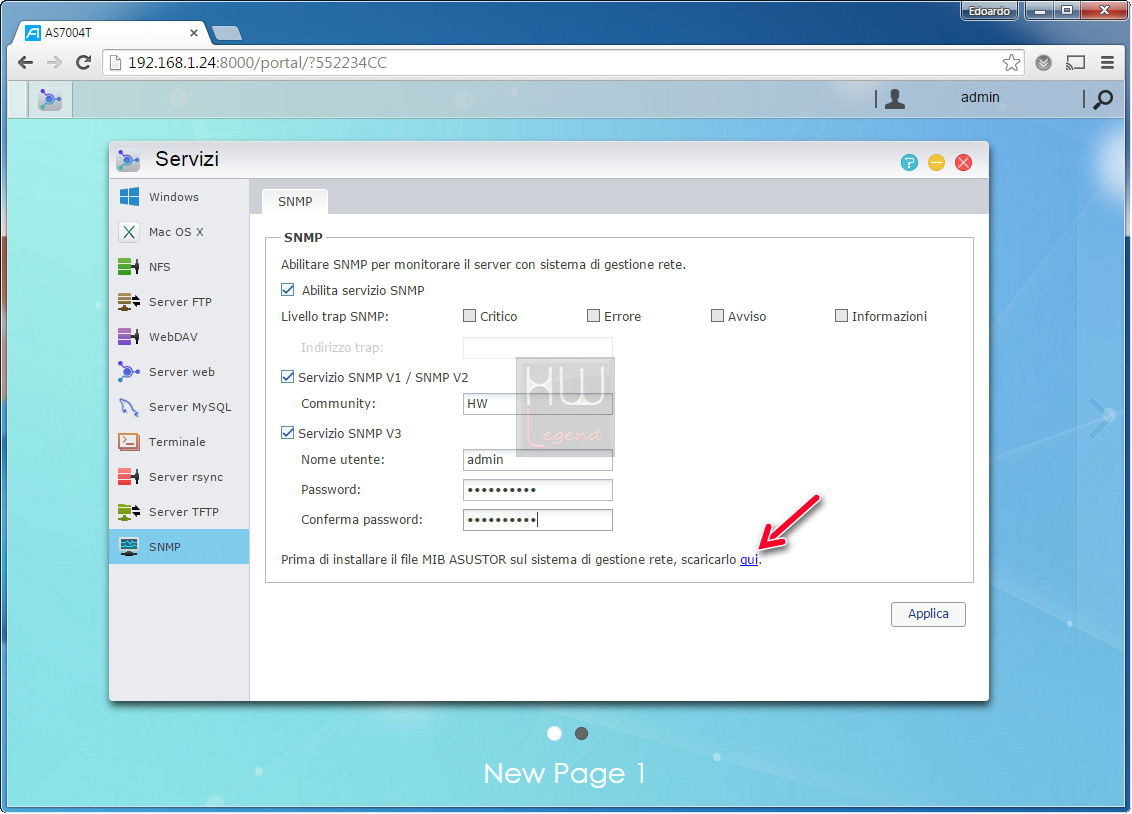
Task: Click the Server web icon
Action: [x=129, y=372]
